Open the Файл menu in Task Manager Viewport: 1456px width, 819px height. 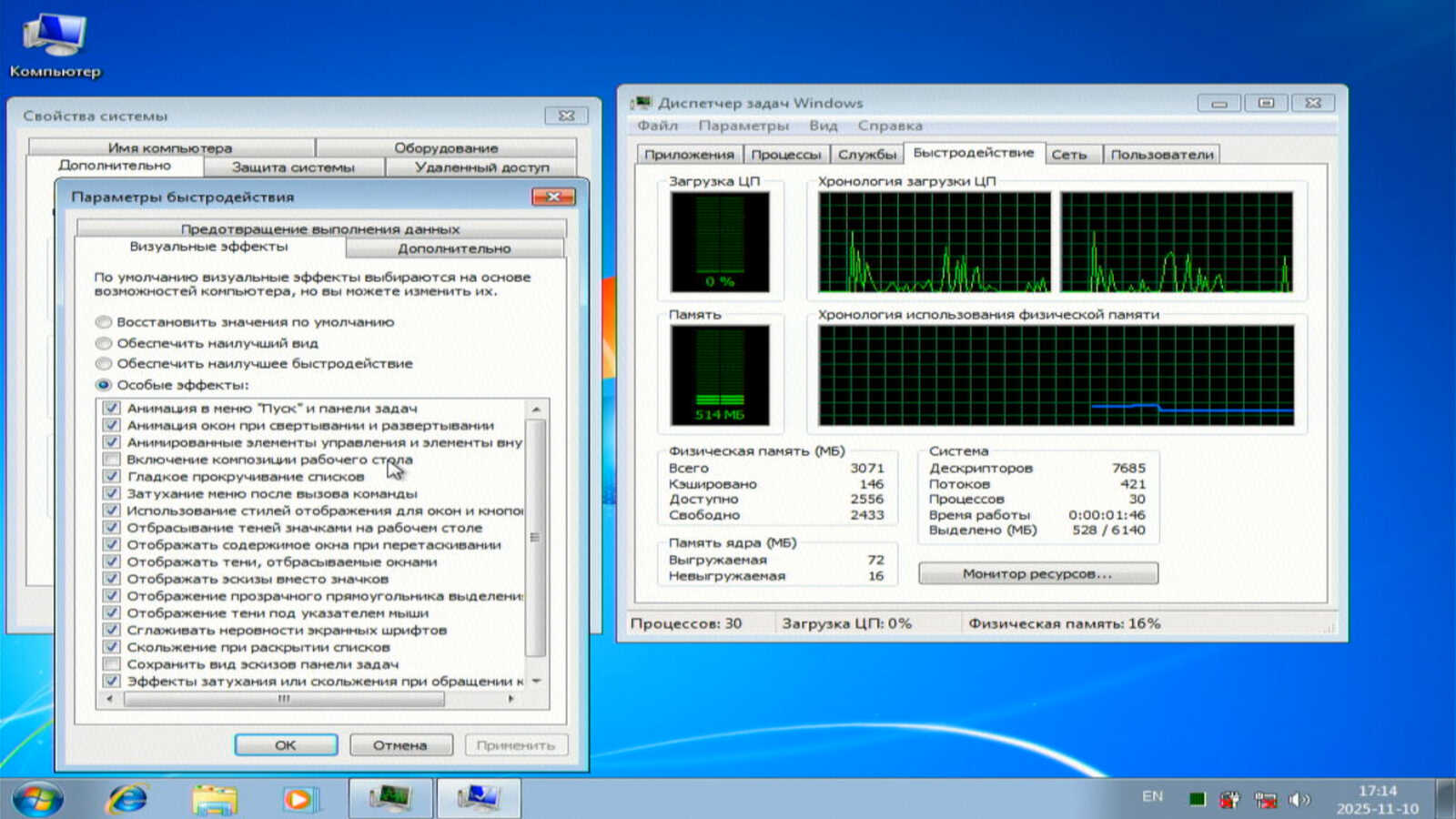click(x=657, y=126)
